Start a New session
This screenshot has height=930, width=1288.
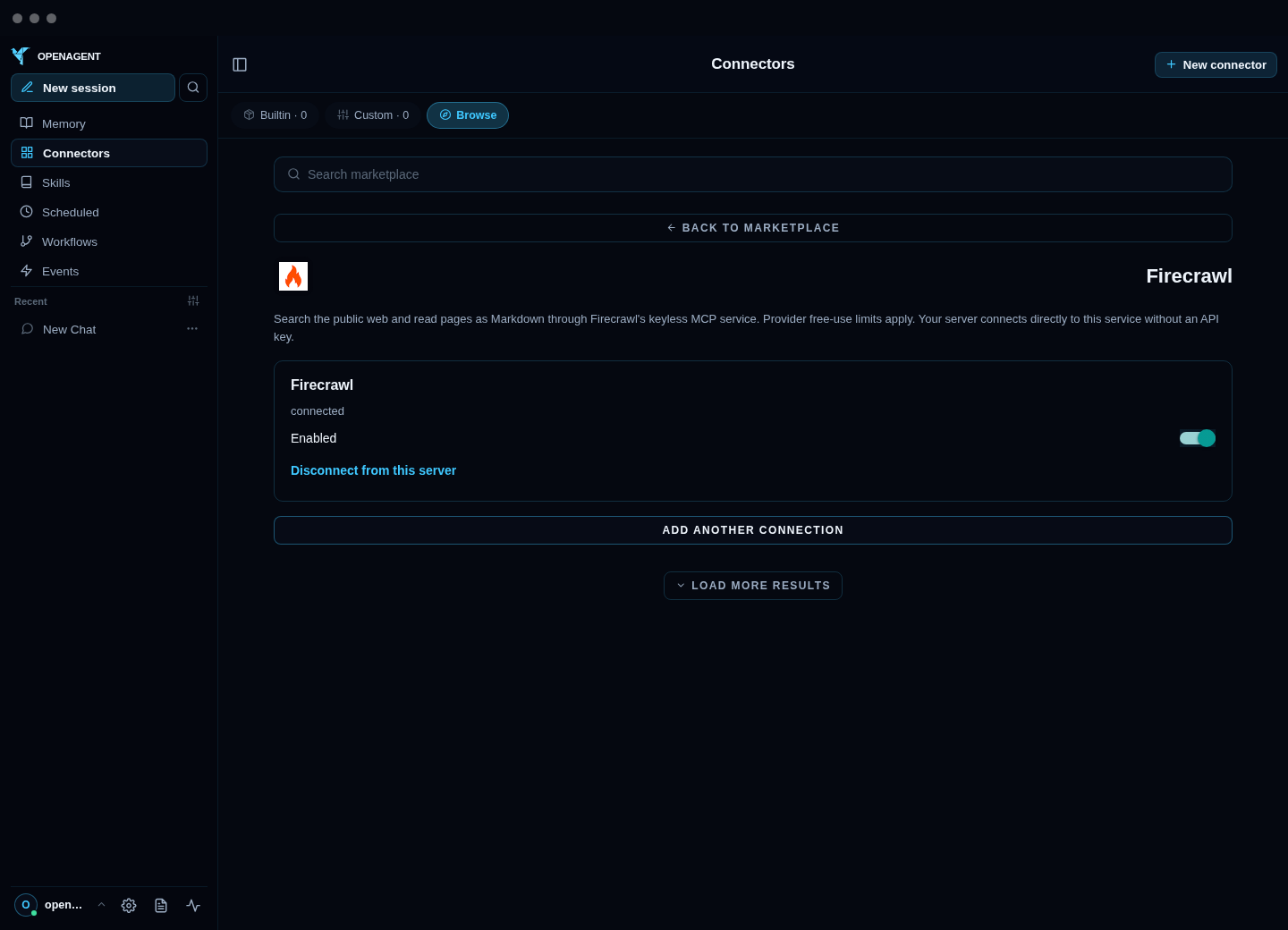pos(93,88)
